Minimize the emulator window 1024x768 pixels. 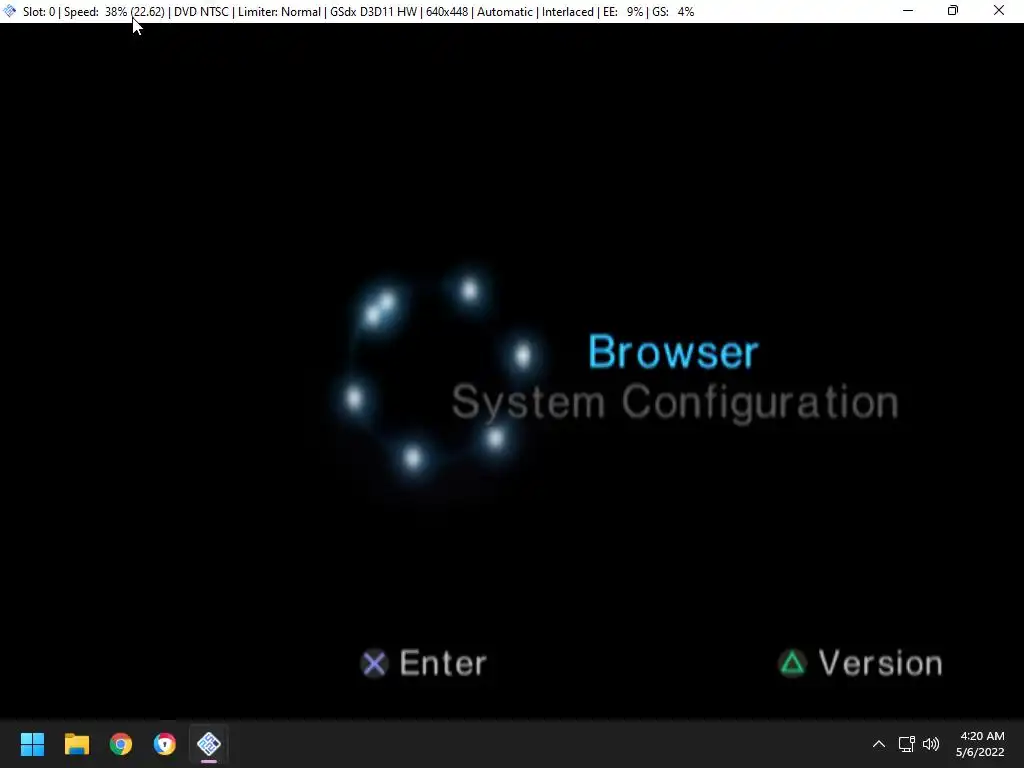(908, 10)
